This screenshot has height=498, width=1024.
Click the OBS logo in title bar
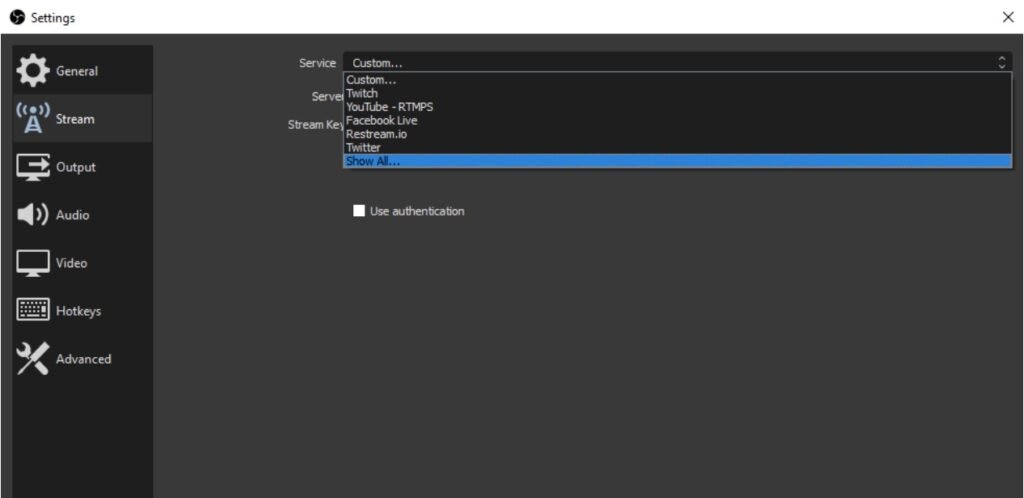(18, 18)
